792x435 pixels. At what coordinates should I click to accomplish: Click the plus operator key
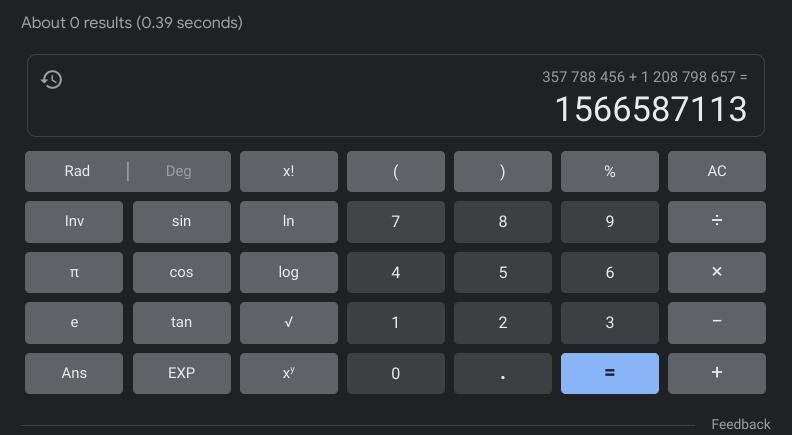(717, 373)
